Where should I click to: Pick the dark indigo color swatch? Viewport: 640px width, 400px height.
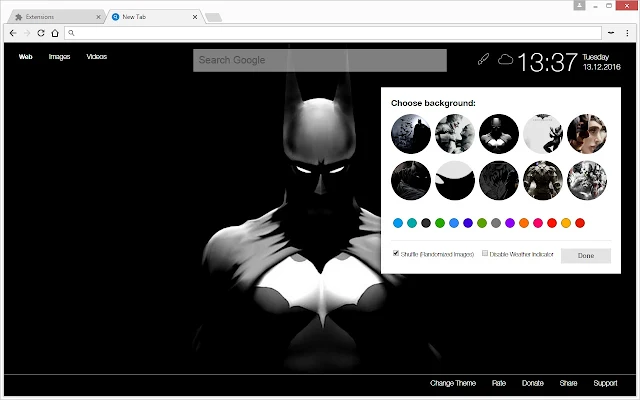(x=468, y=223)
